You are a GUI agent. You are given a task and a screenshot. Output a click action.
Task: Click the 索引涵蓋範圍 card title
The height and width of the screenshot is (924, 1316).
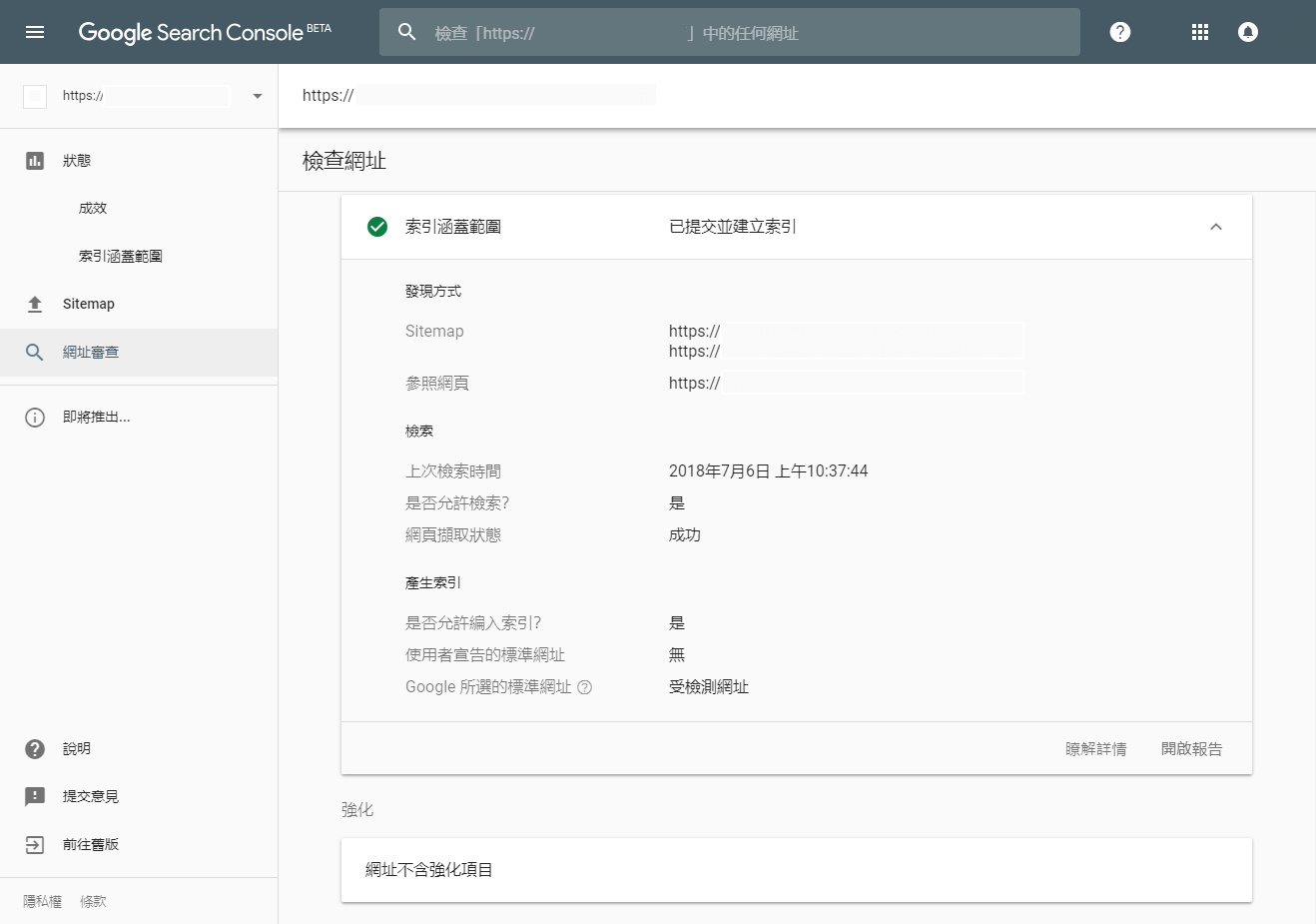tap(453, 227)
